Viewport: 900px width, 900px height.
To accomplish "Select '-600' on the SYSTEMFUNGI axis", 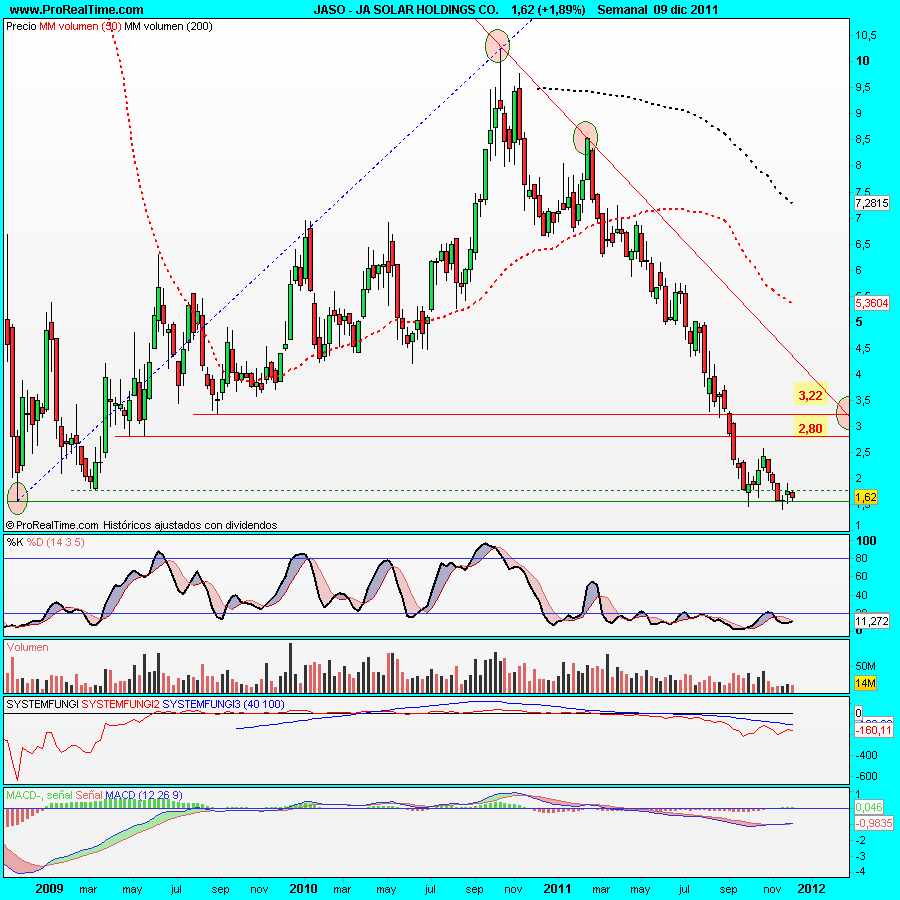I will pyautogui.click(x=866, y=777).
